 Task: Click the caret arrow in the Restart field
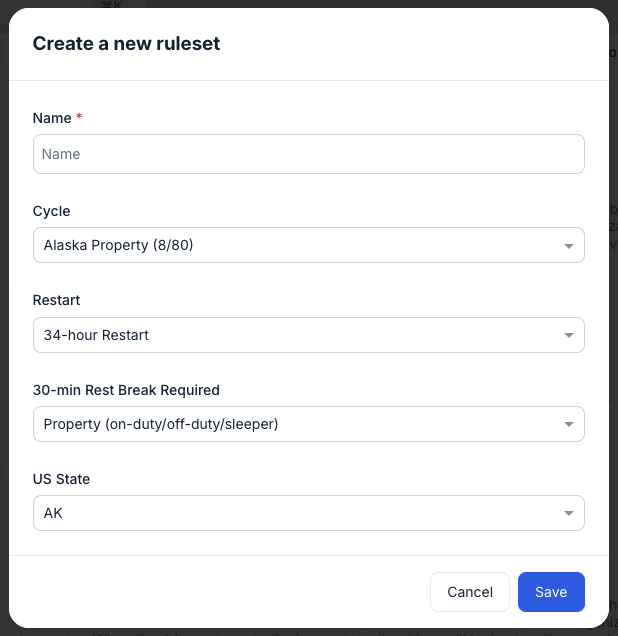tap(568, 335)
